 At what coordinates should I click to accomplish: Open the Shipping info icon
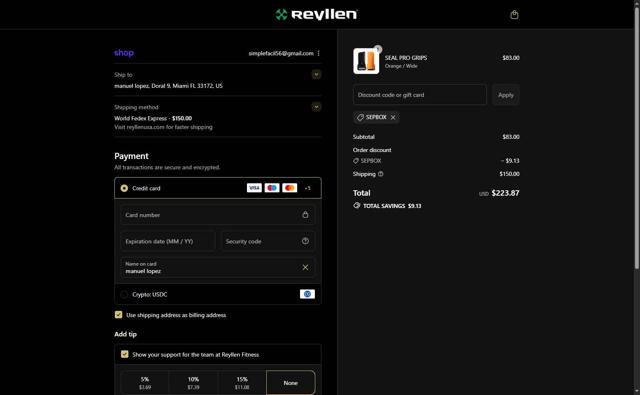[x=380, y=174]
